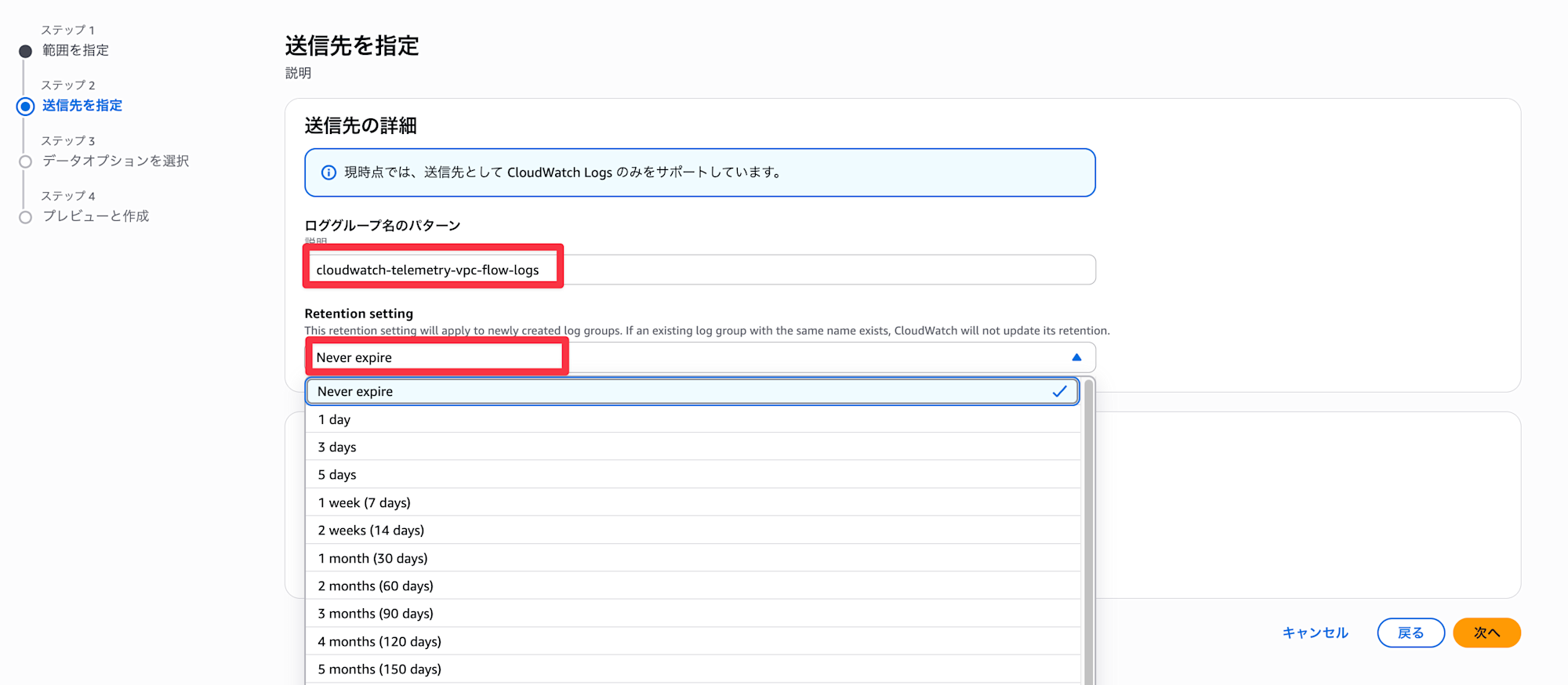Click the step 2 active circle indicator
This screenshot has width=1568, height=685.
[x=25, y=107]
